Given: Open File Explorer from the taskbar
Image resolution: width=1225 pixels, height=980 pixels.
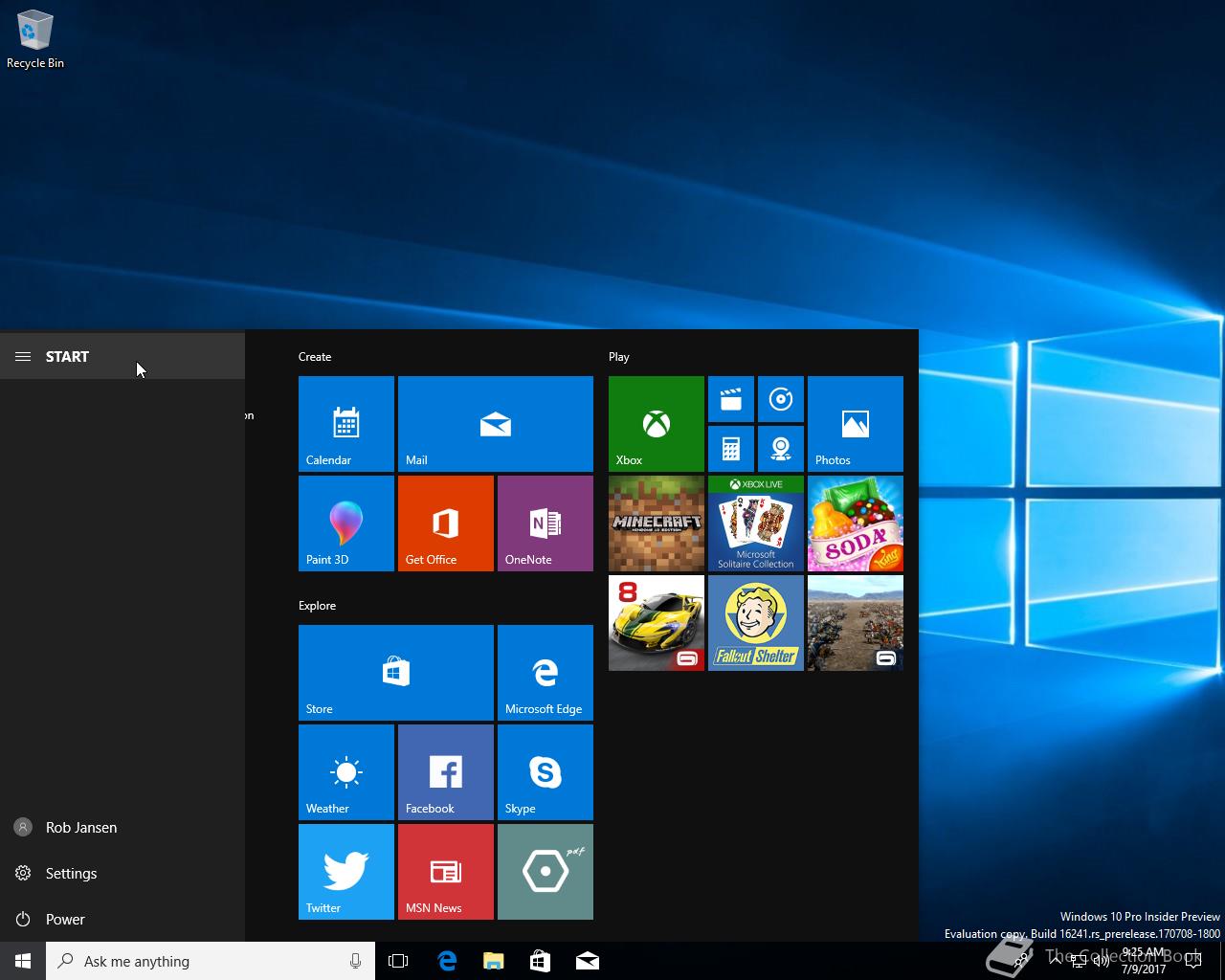Looking at the screenshot, I should click(493, 961).
